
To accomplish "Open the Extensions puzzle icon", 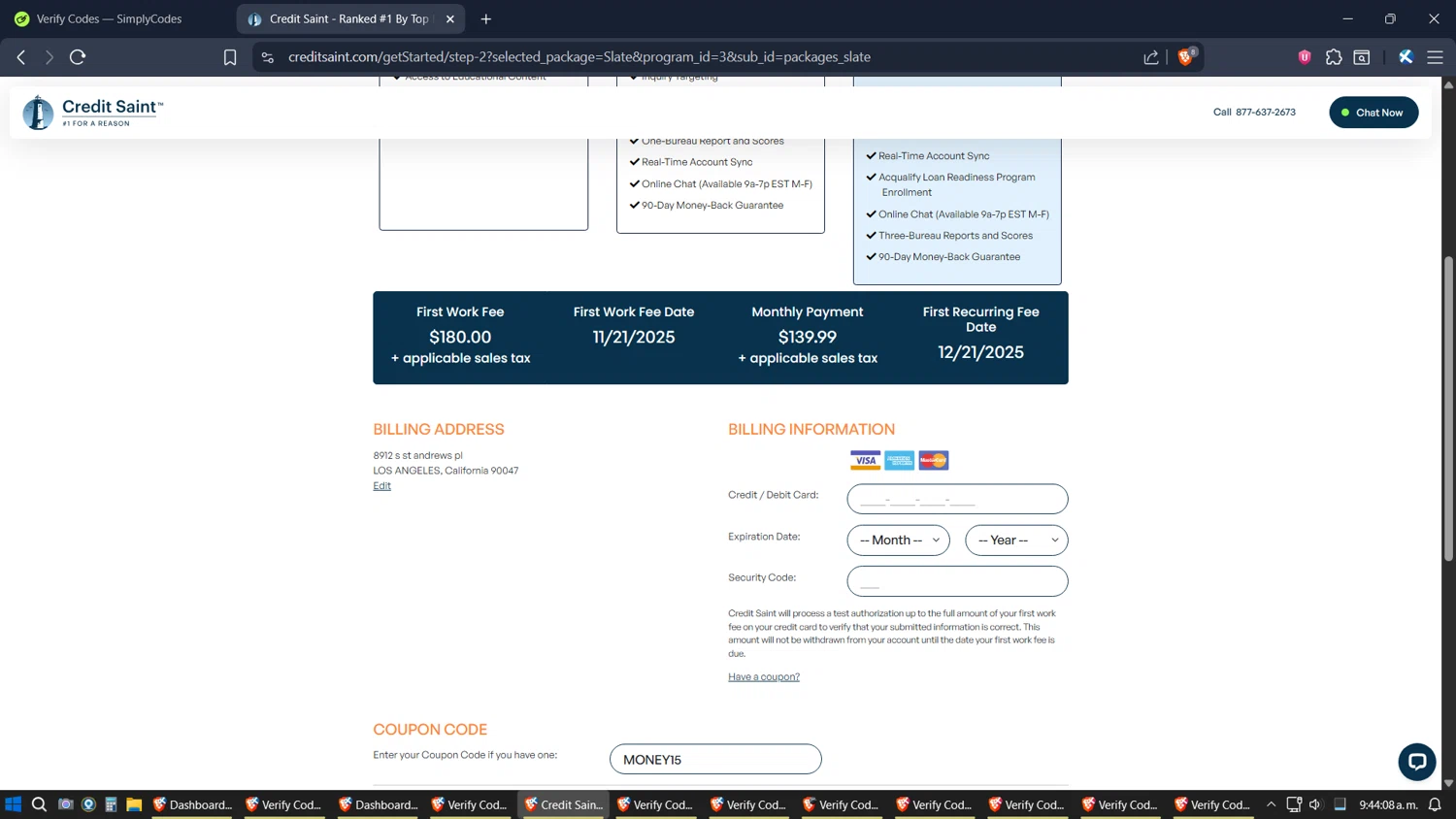I will click(1334, 57).
